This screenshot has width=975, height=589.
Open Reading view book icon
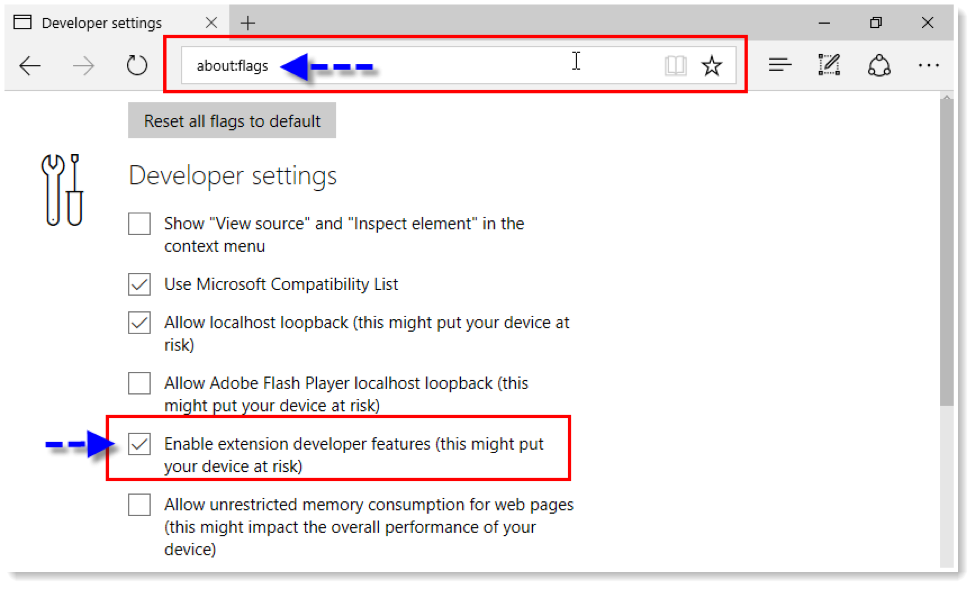pos(676,66)
